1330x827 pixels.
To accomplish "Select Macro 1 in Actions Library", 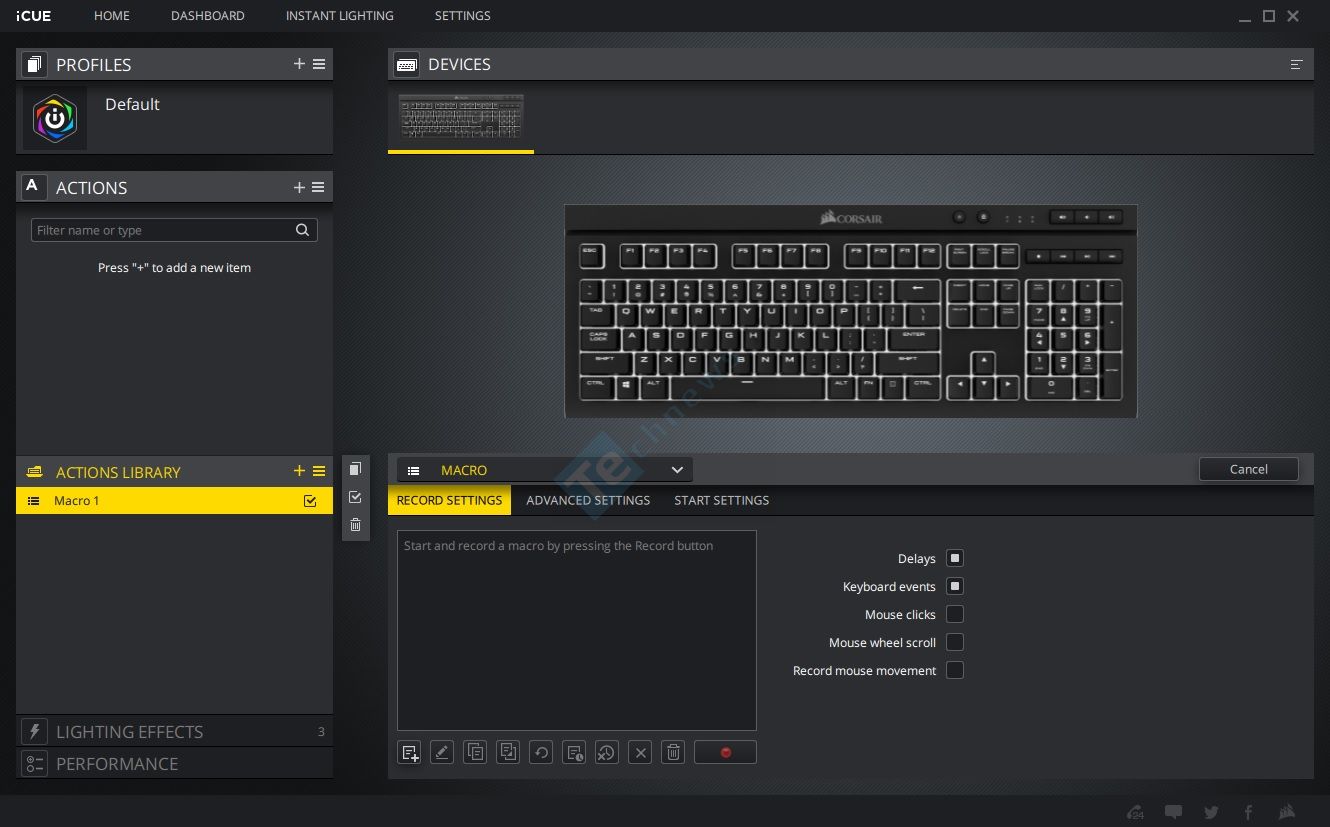I will tap(174, 501).
